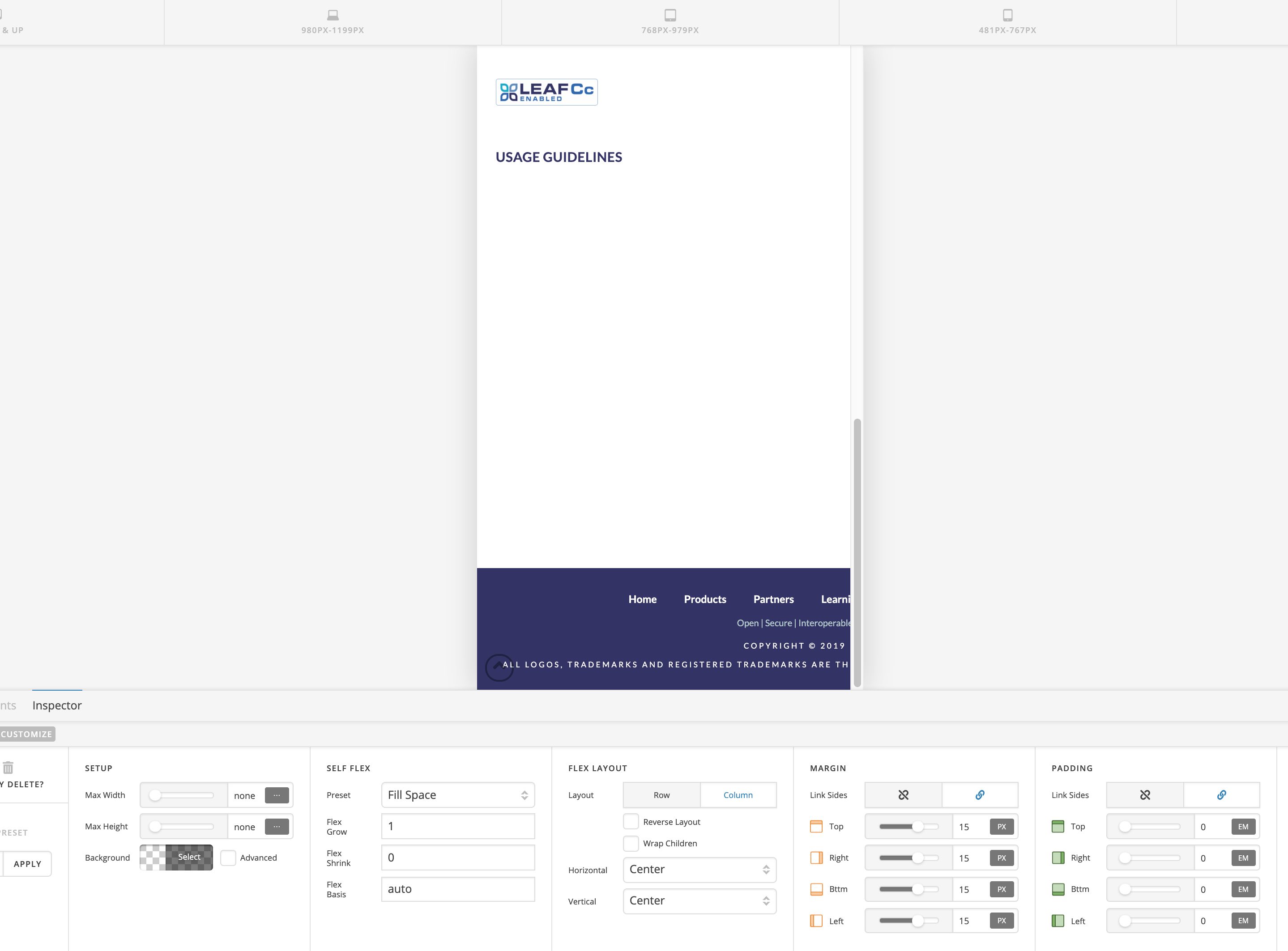Viewport: 1288px width, 951px height.
Task: Click the pencil edit circle in footer
Action: point(499,667)
